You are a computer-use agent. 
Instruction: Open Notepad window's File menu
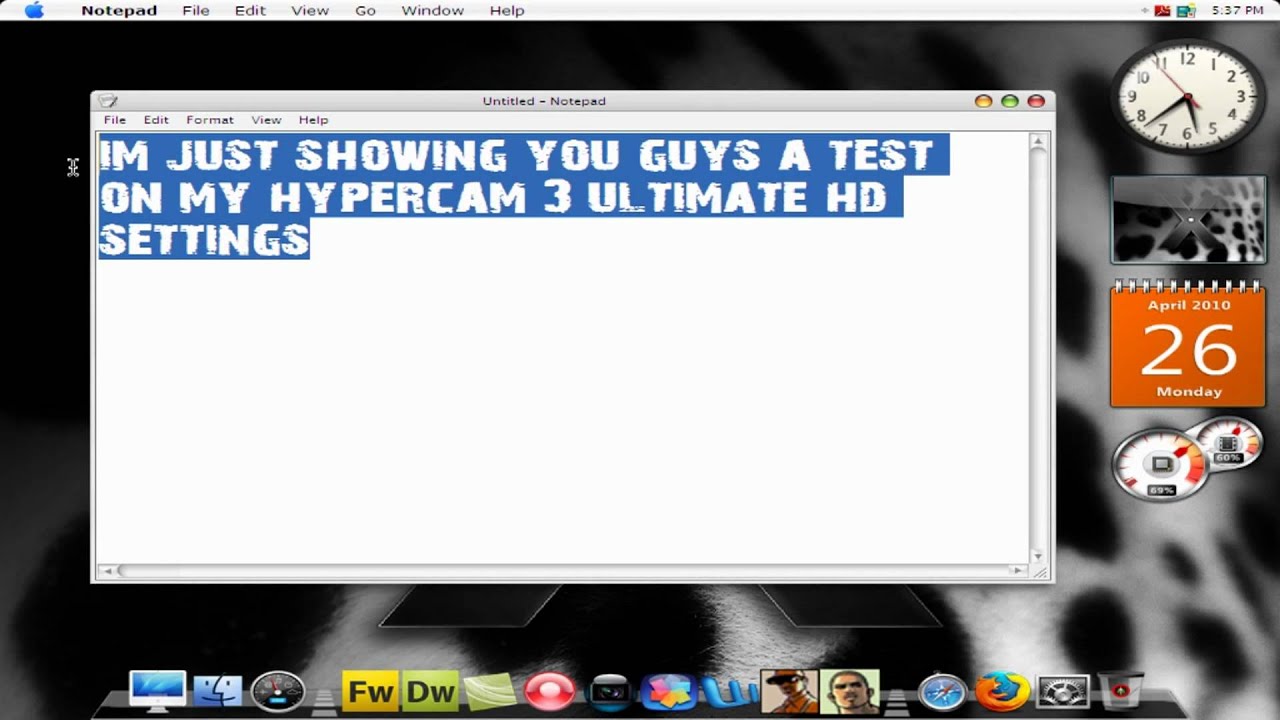(x=115, y=120)
